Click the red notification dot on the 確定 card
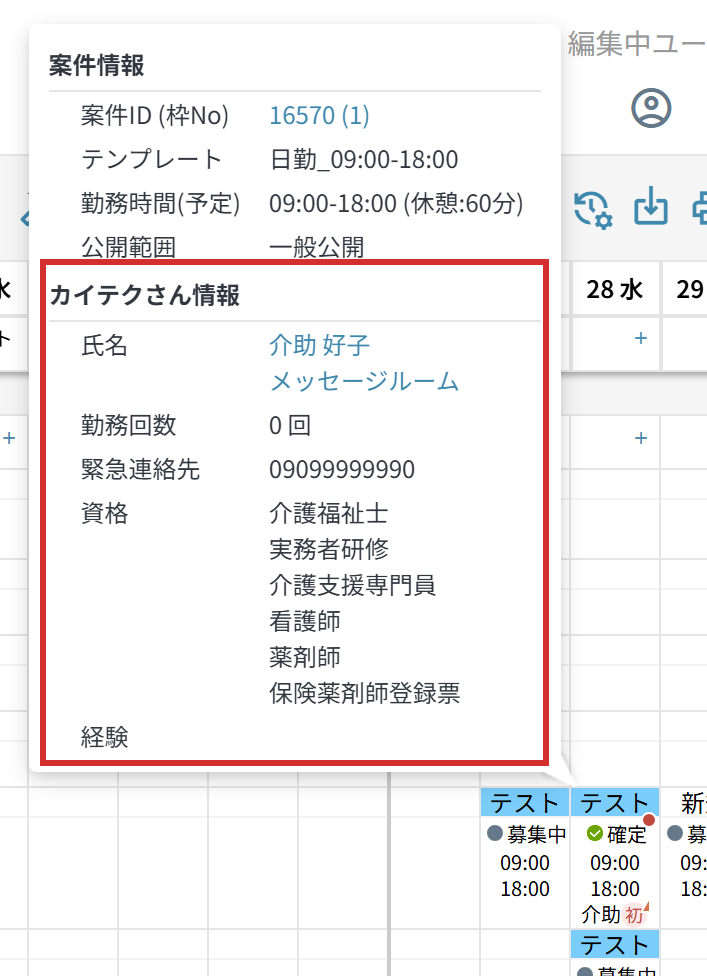Image resolution: width=707 pixels, height=976 pixels. point(648,820)
